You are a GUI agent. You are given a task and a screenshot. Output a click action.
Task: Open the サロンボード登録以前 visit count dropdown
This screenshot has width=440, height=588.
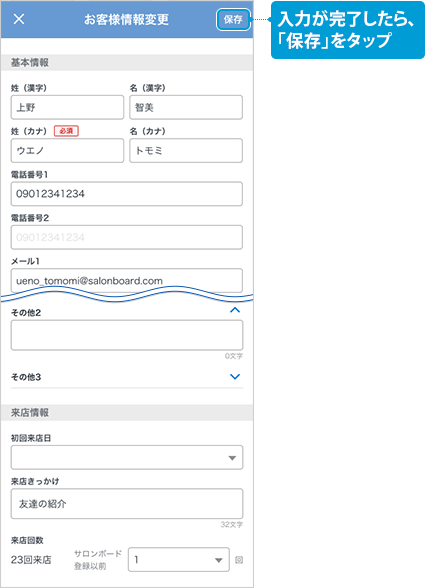click(179, 560)
